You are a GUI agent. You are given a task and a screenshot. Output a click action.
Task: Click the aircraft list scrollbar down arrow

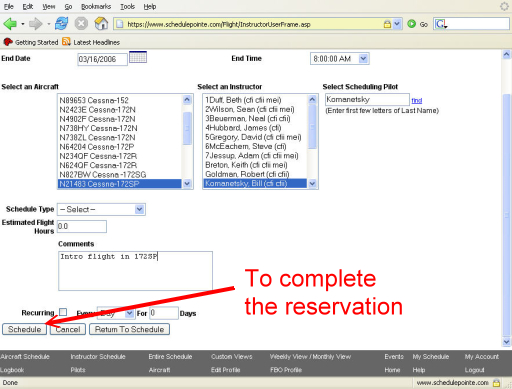(187, 183)
